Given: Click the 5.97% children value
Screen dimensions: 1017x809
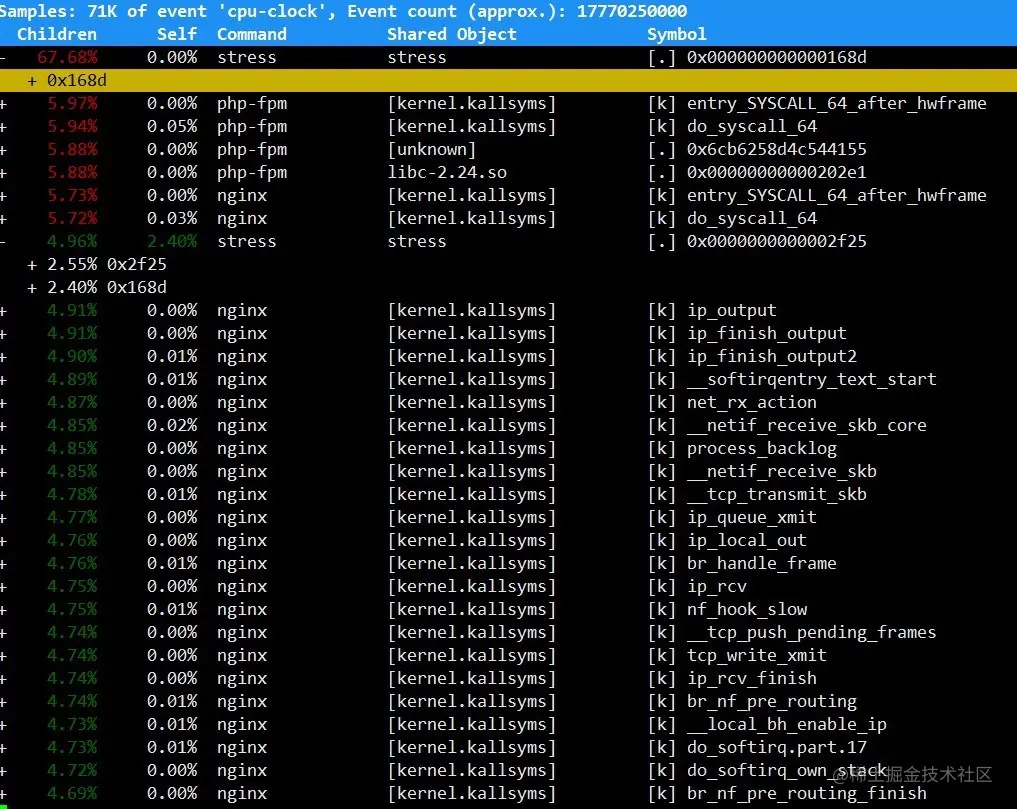Looking at the screenshot, I should click(x=72, y=104).
